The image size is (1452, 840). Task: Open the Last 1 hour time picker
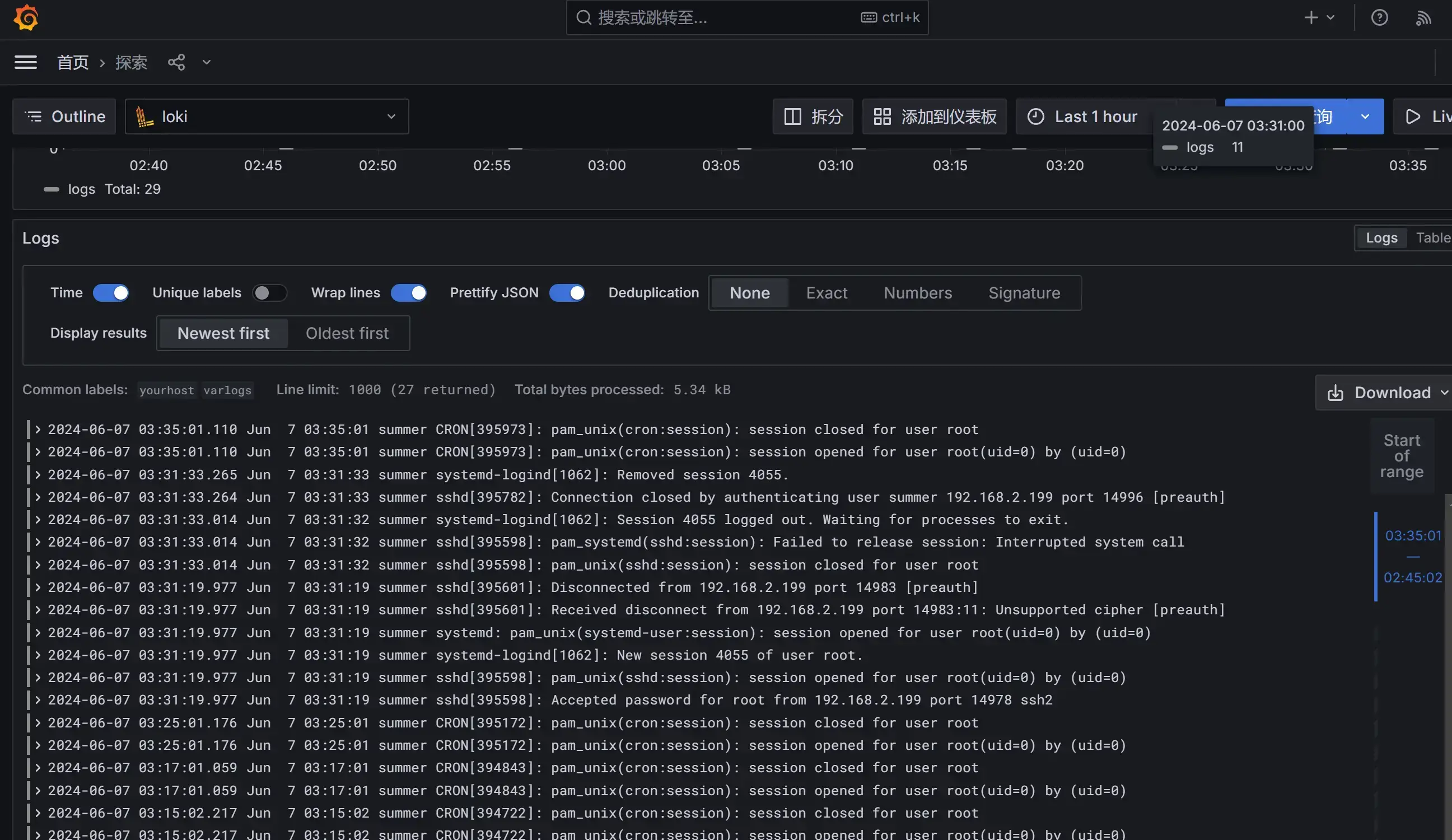(x=1084, y=116)
